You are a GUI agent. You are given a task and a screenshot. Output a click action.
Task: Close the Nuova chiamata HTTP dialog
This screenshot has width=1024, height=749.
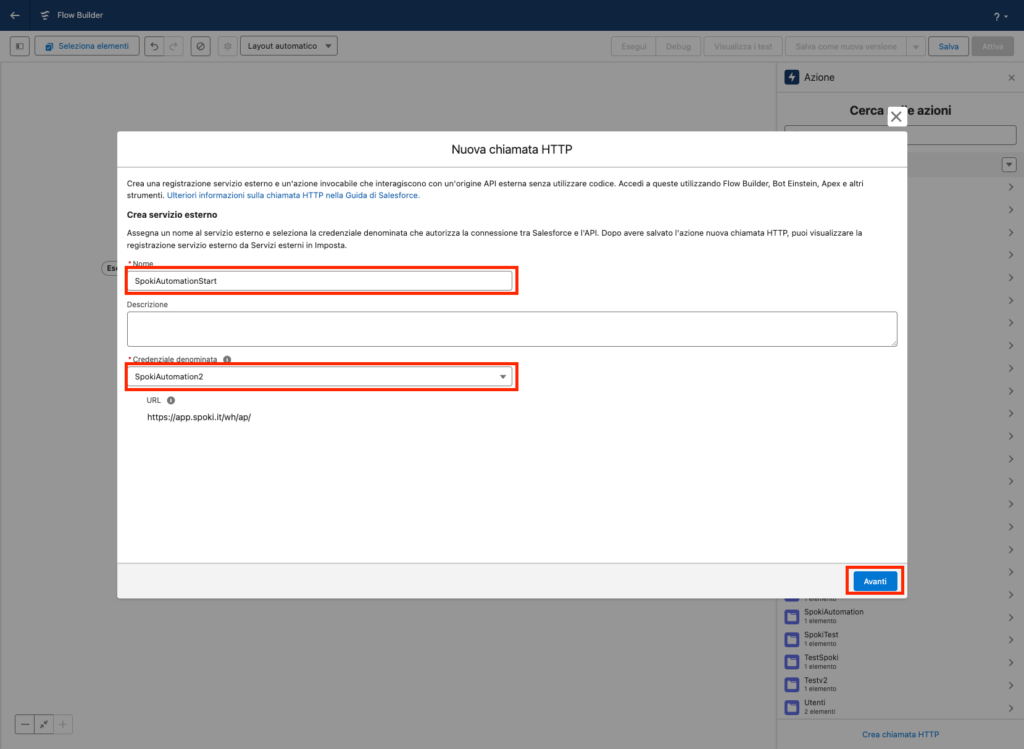pos(896,117)
